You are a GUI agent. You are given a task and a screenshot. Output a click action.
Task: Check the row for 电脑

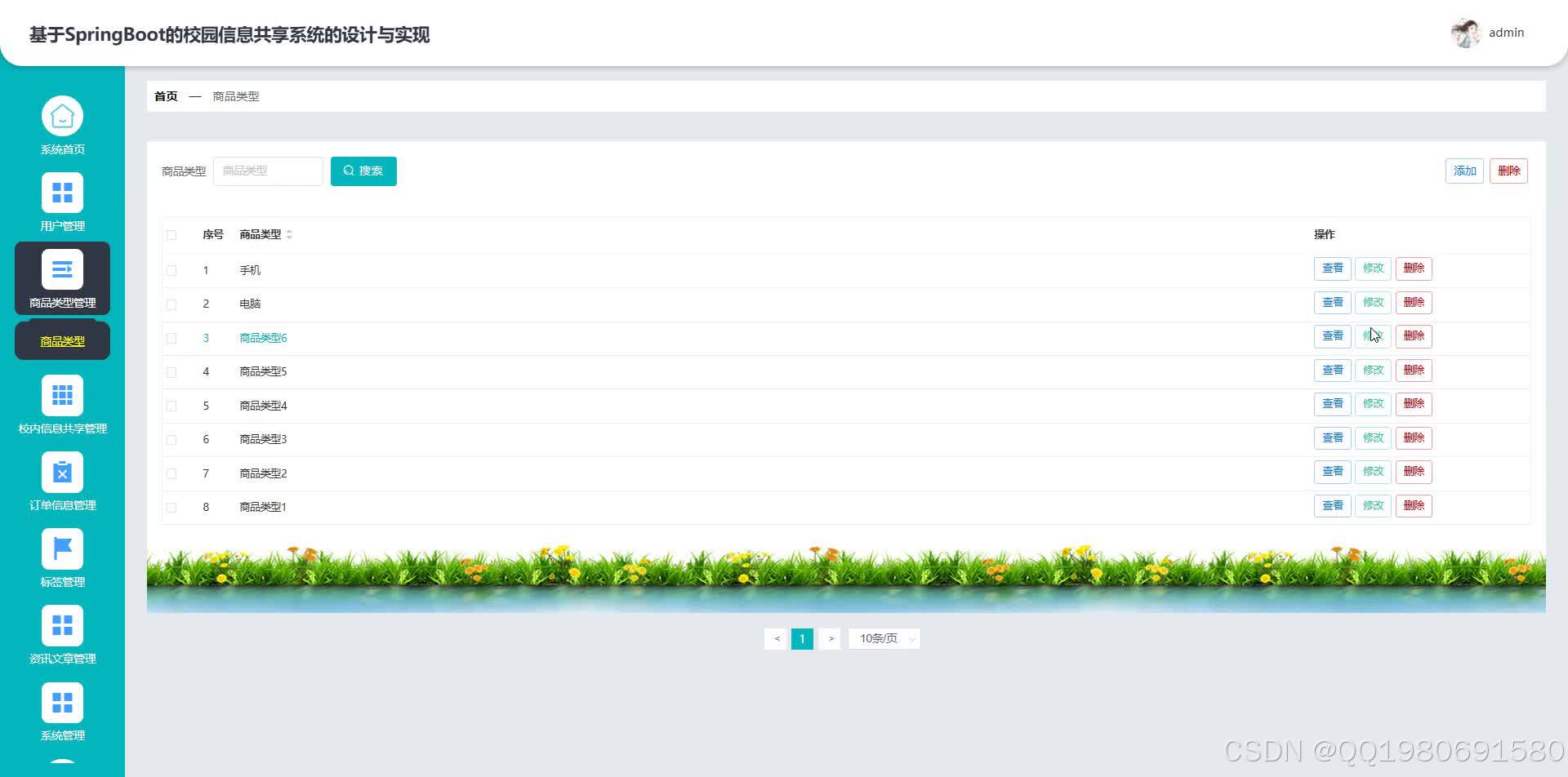171,304
